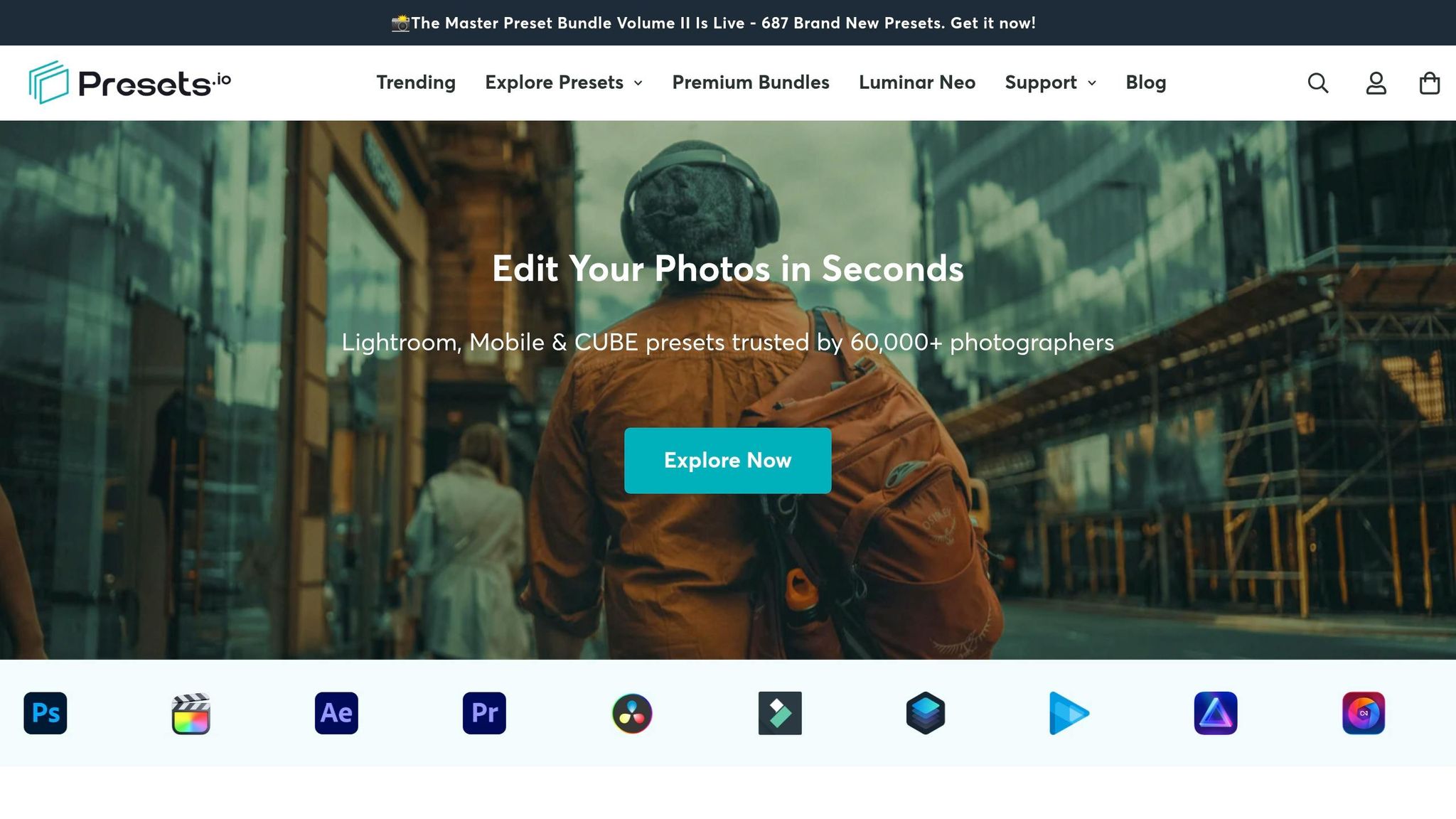Click the Final Cut Pro icon
1456x819 pixels.
pyautogui.click(x=191, y=714)
